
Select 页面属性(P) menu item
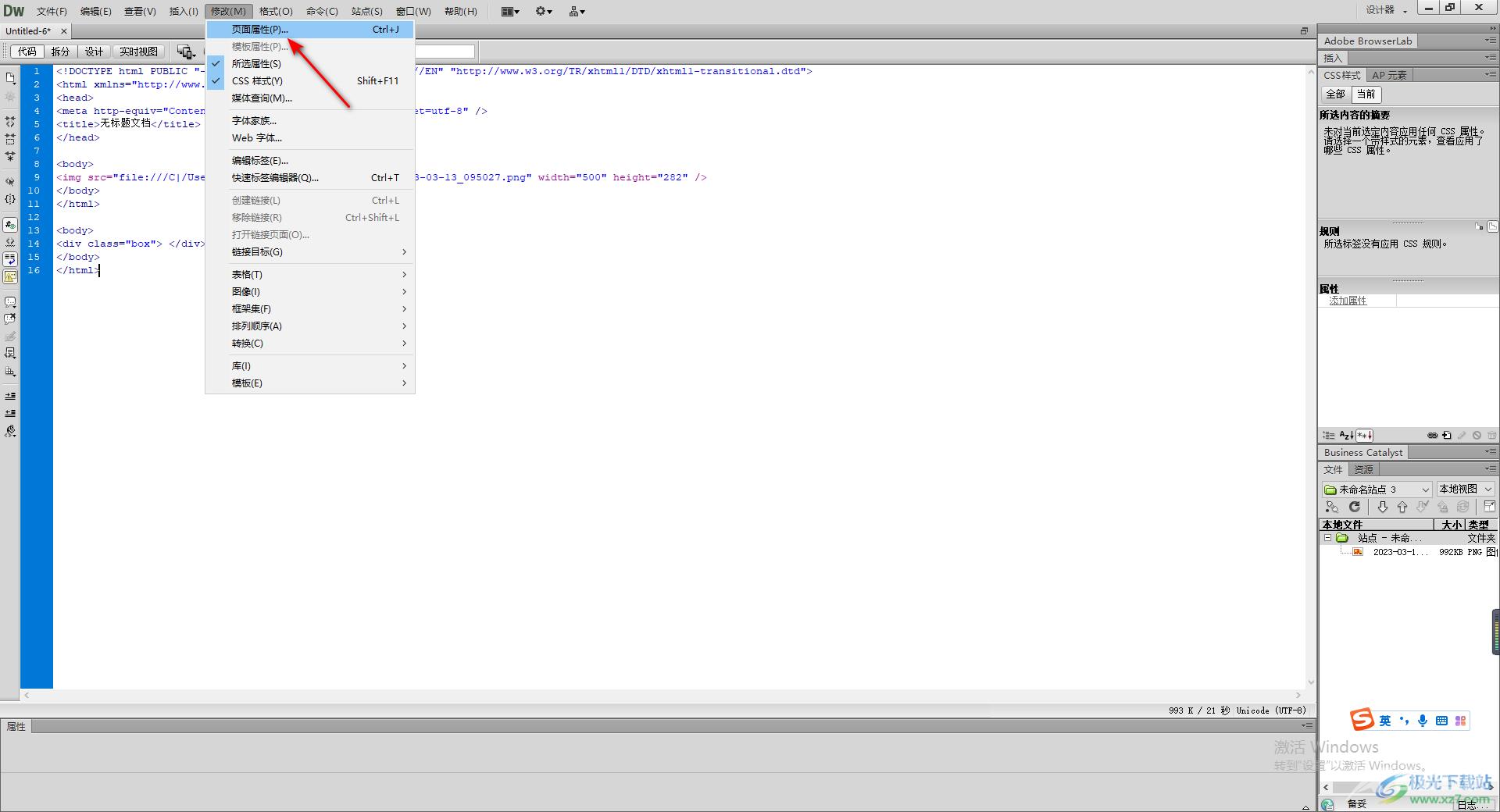[310, 30]
